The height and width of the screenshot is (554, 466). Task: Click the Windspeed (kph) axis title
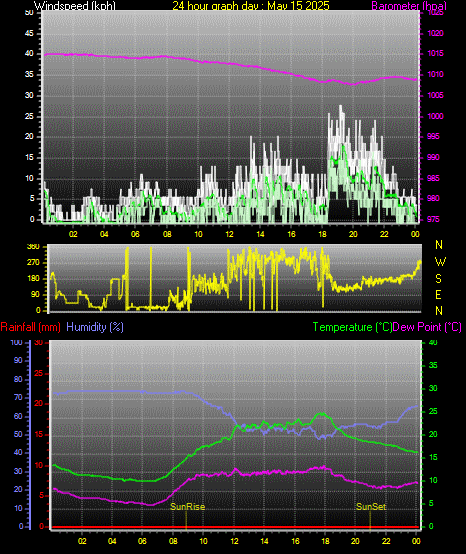pos(75,5)
